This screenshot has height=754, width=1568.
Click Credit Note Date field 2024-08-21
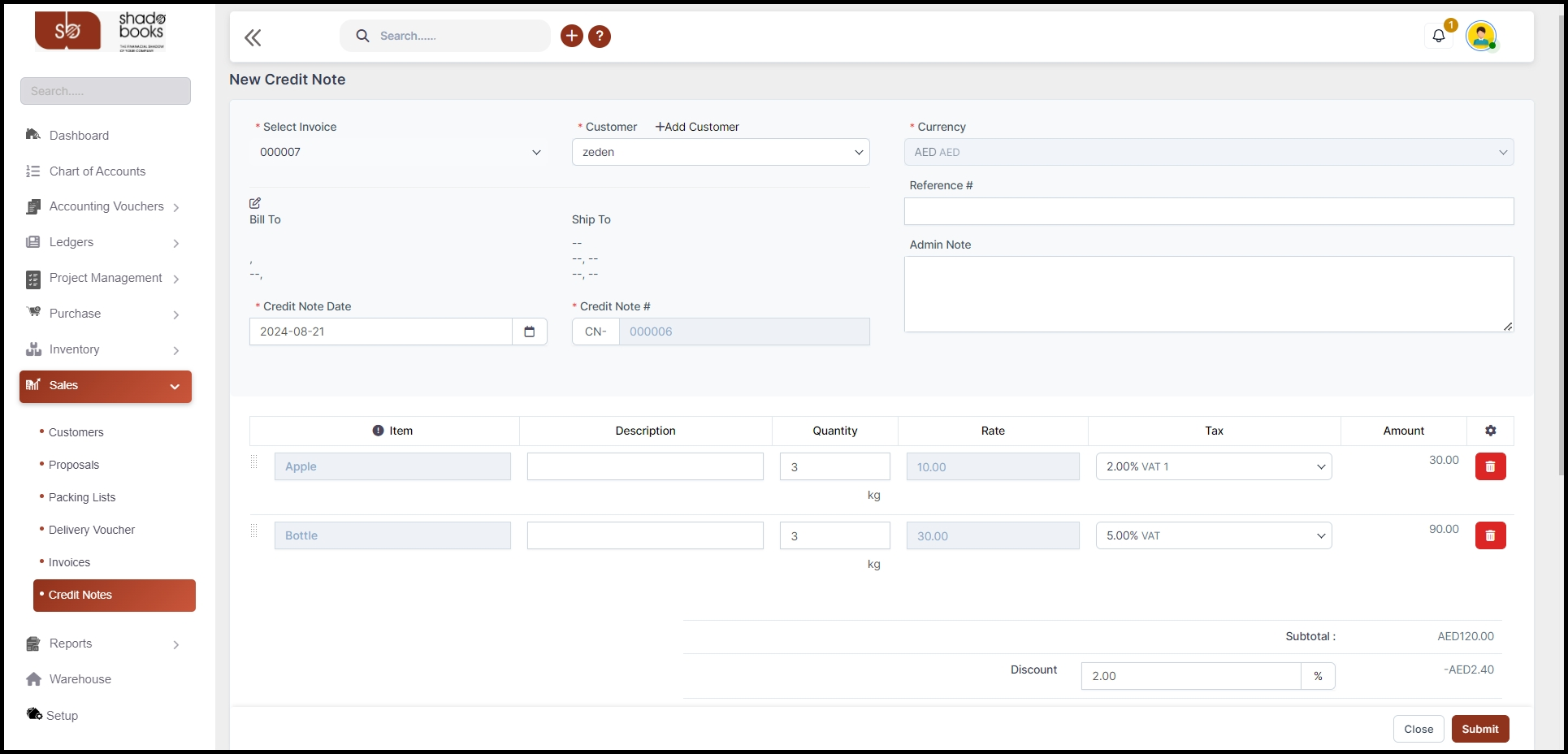point(381,331)
